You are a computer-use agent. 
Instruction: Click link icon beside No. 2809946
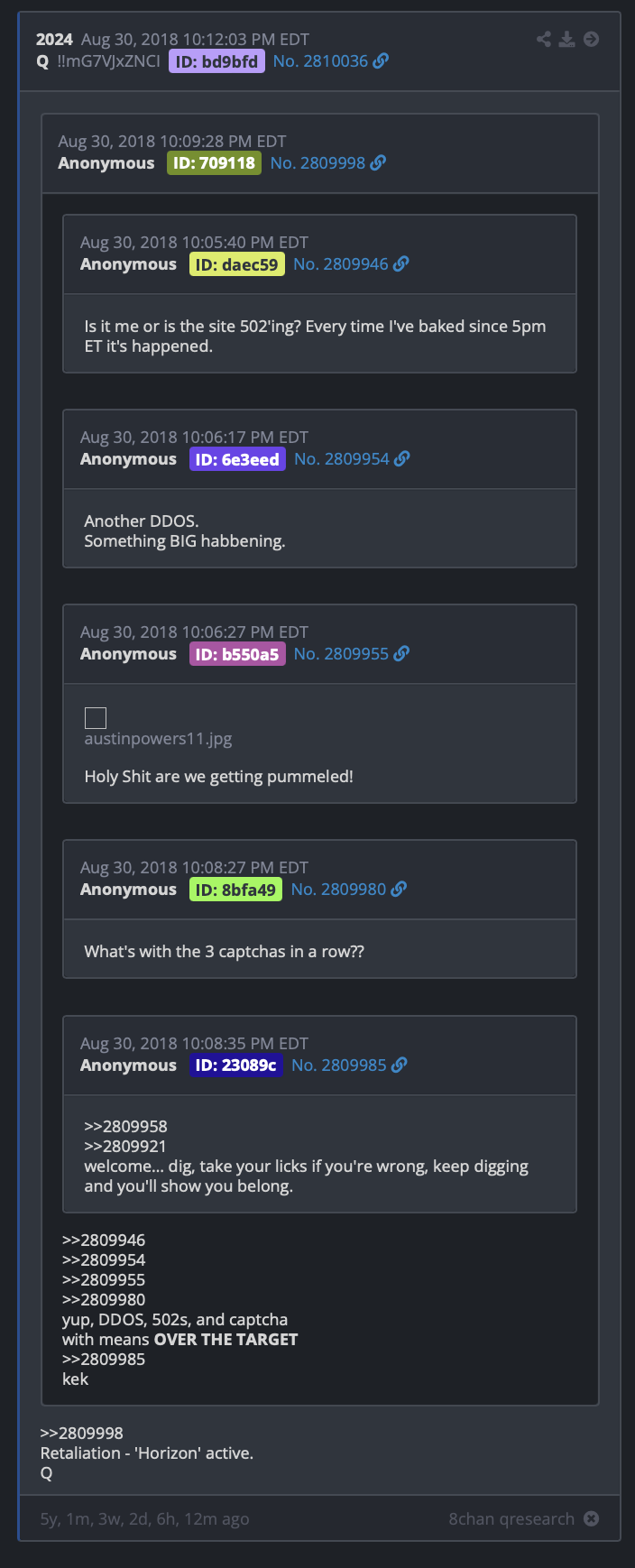(401, 264)
